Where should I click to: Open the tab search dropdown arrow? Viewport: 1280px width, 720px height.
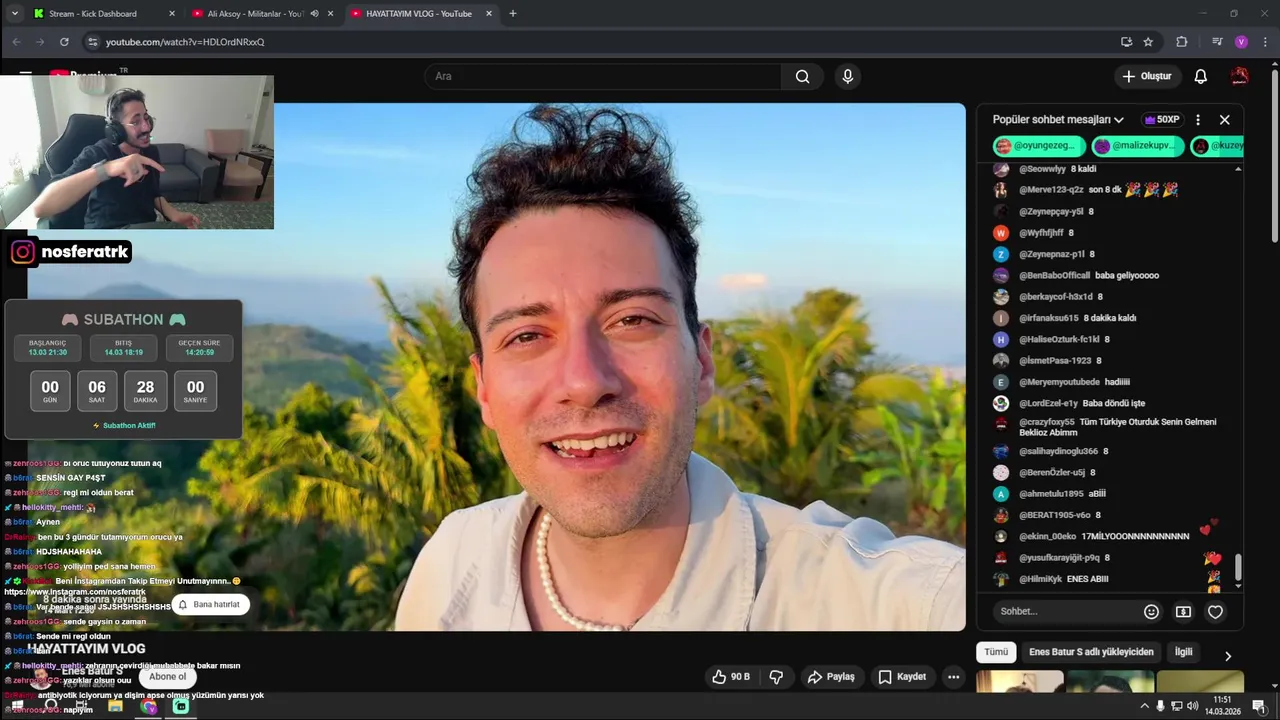point(14,14)
